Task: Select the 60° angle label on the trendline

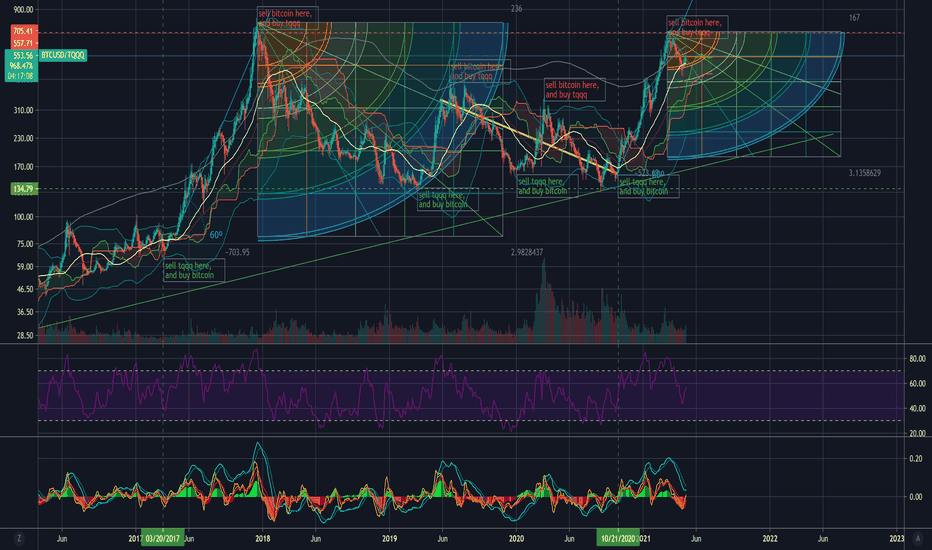Action: coord(216,235)
